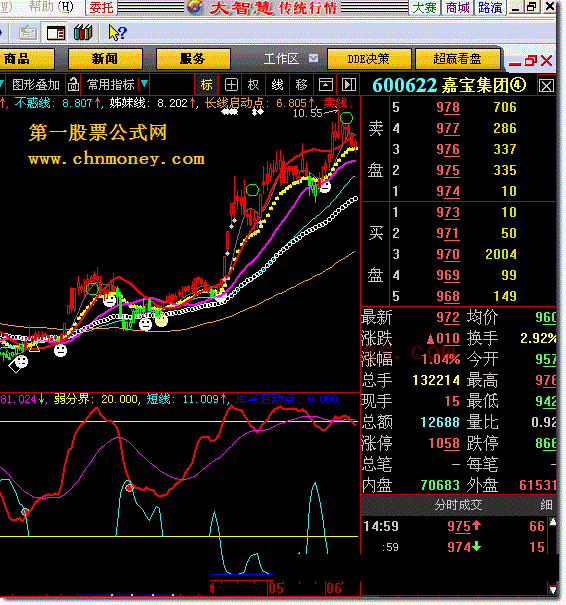
Task: Click the 06 month marker on time axis
Action: 334,588
